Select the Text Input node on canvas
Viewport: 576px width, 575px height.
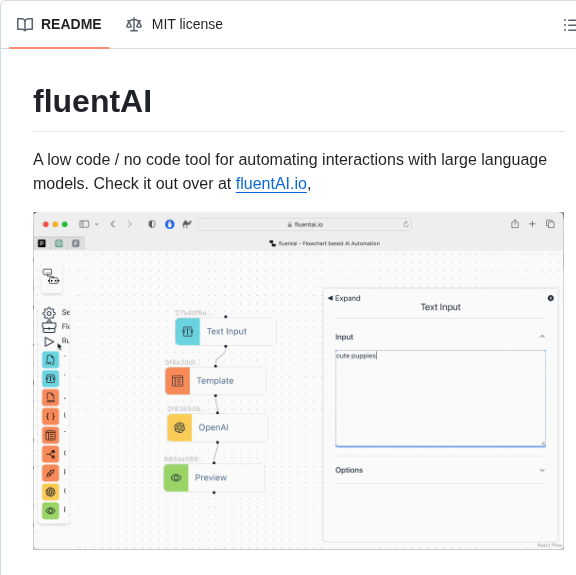click(x=226, y=331)
